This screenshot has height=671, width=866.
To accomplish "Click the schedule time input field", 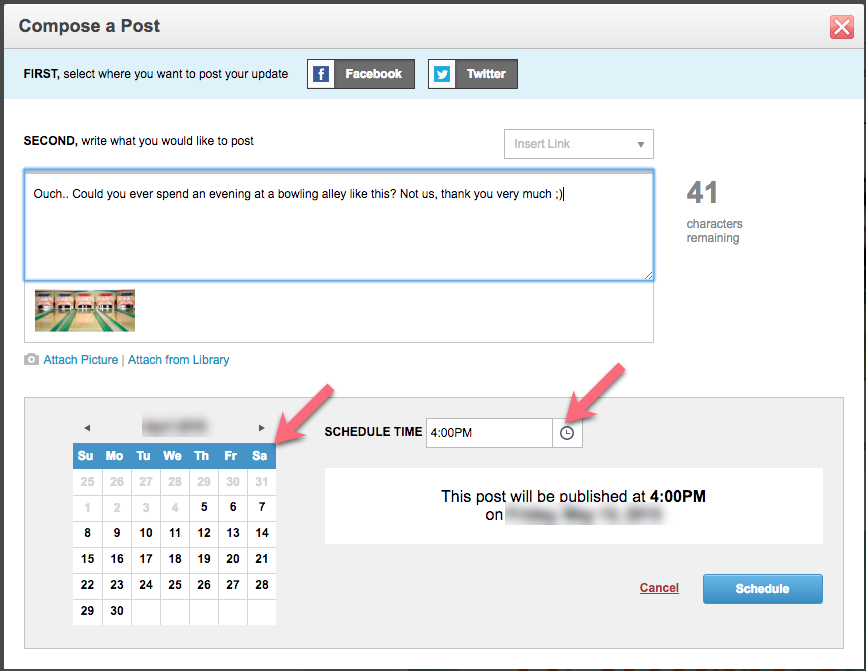I will pyautogui.click(x=489, y=433).
